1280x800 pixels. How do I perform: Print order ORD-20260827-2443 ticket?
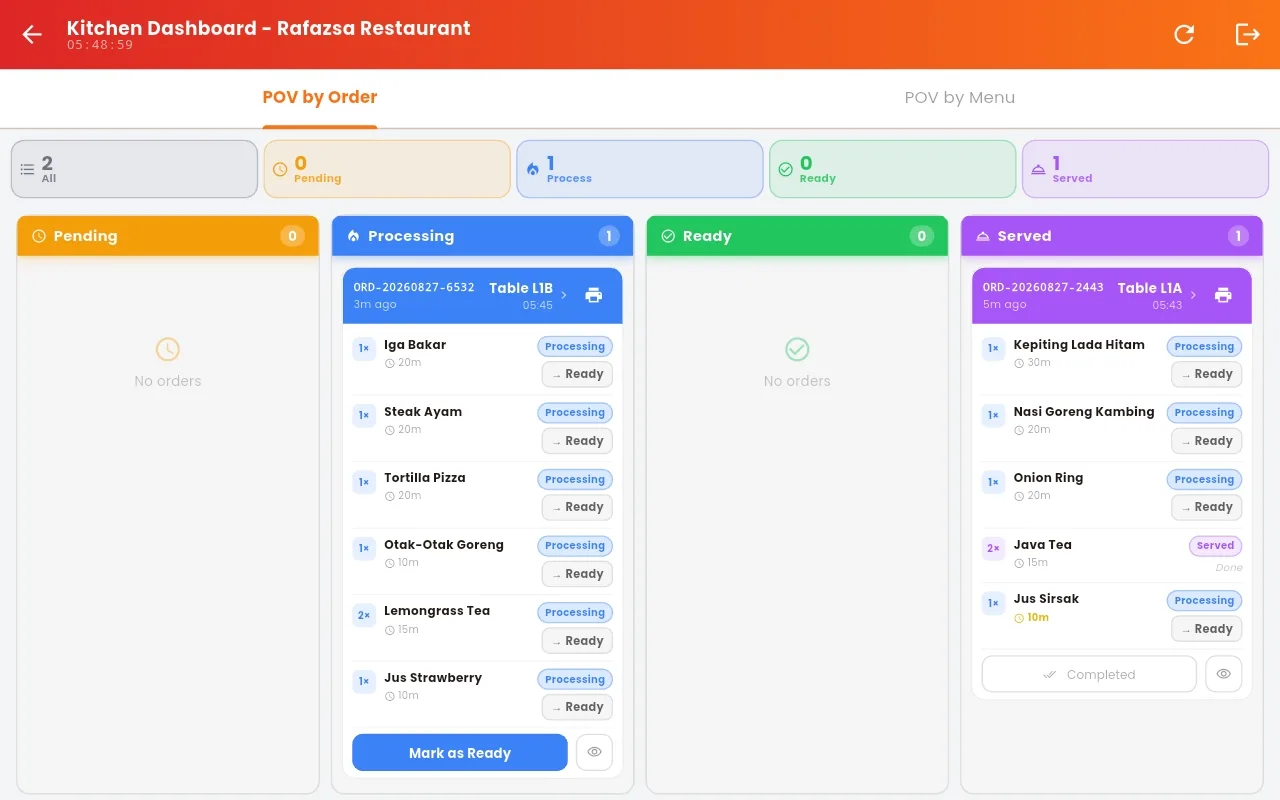click(1223, 295)
